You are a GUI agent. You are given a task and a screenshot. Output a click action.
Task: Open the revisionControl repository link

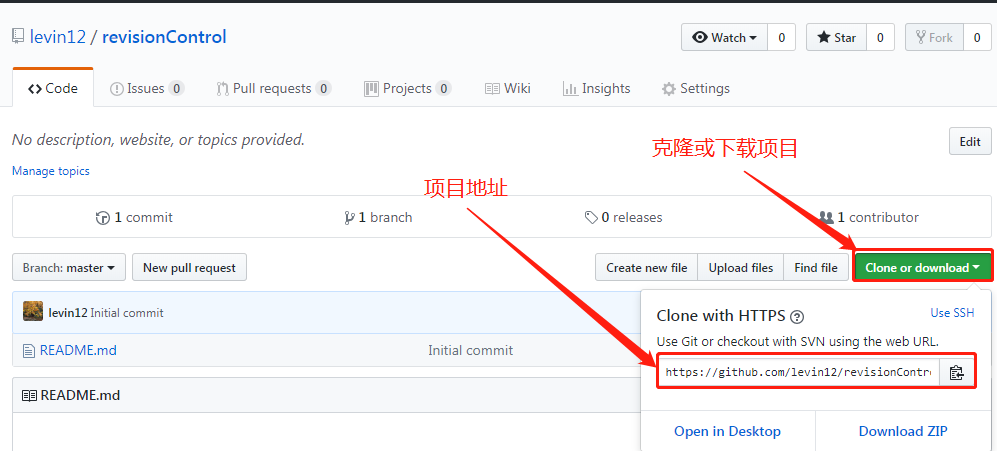(x=164, y=37)
